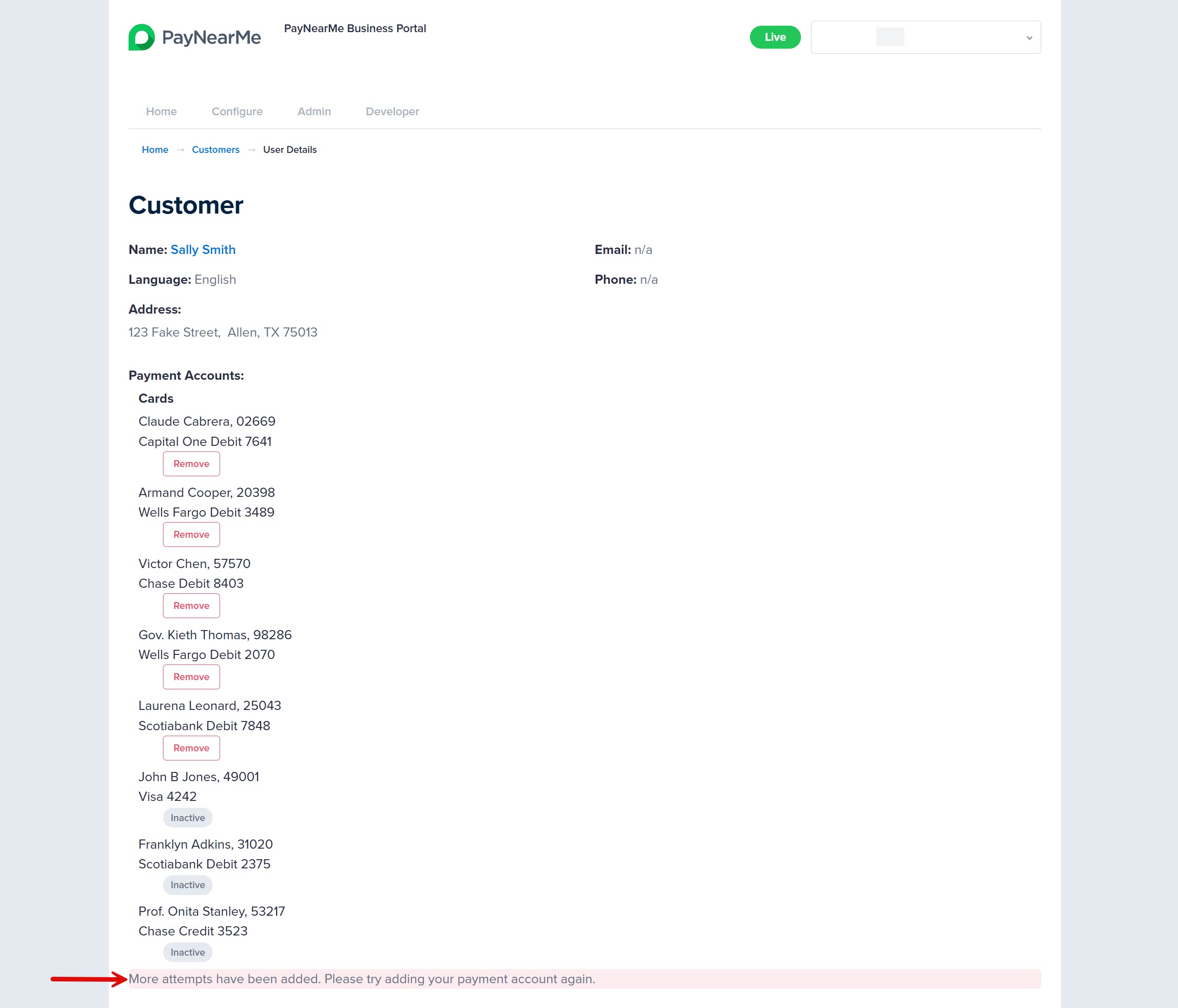Go to the Customers breadcrumb link
Screen dimensions: 1178x1008
215,150
